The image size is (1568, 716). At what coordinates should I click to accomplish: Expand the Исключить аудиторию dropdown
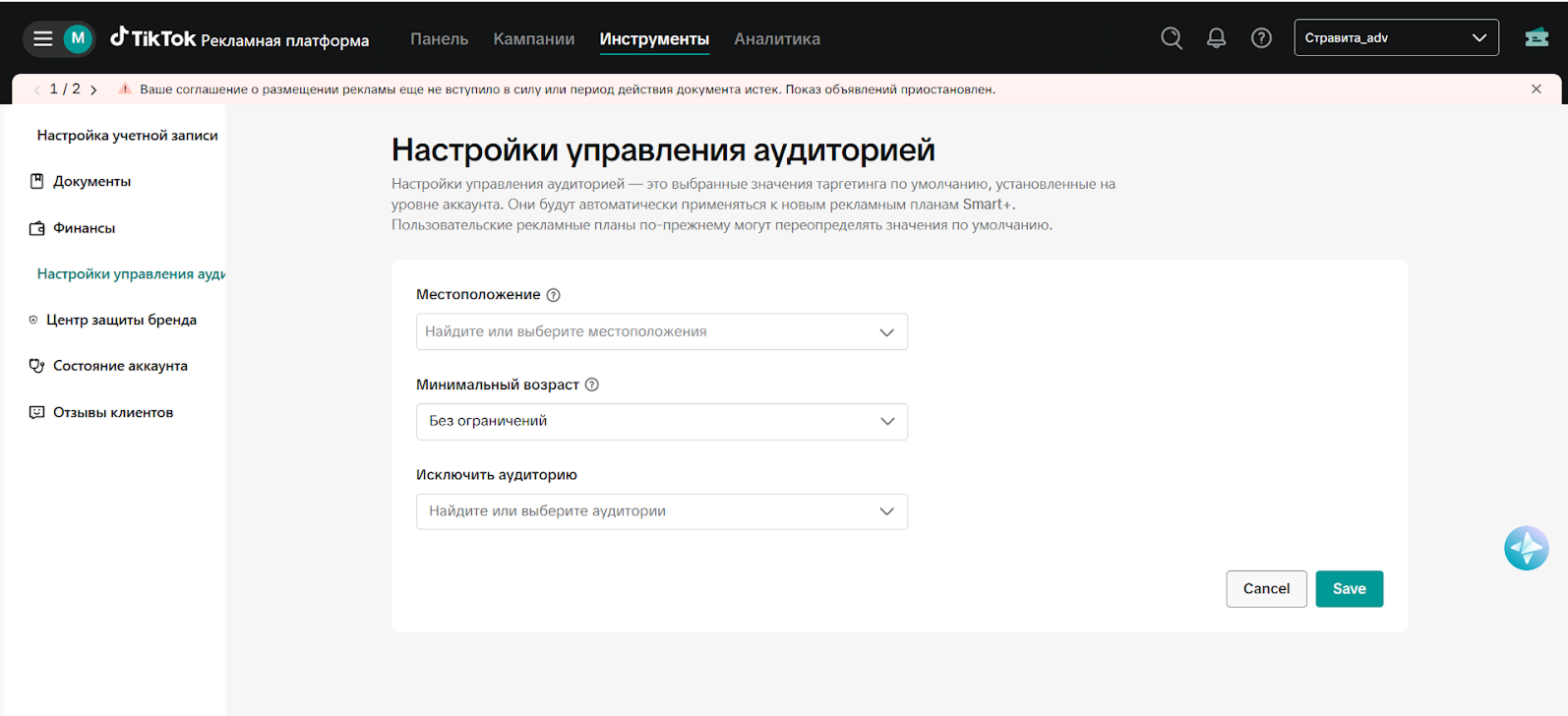click(661, 511)
